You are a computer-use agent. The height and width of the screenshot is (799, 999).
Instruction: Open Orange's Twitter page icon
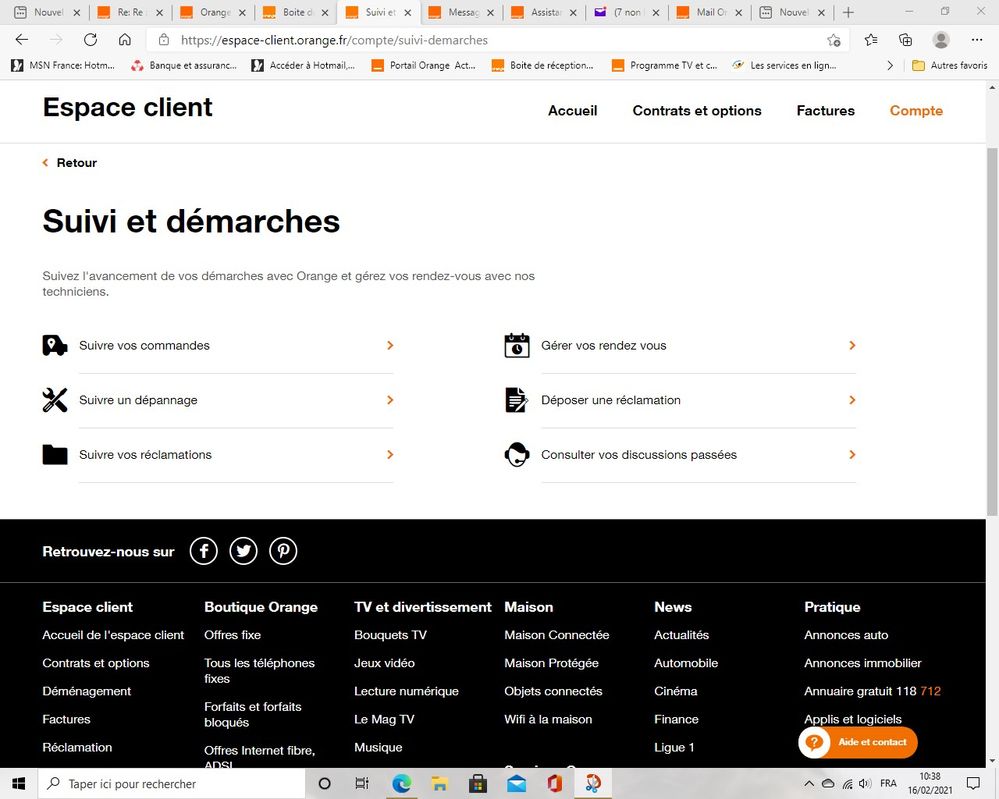243,551
